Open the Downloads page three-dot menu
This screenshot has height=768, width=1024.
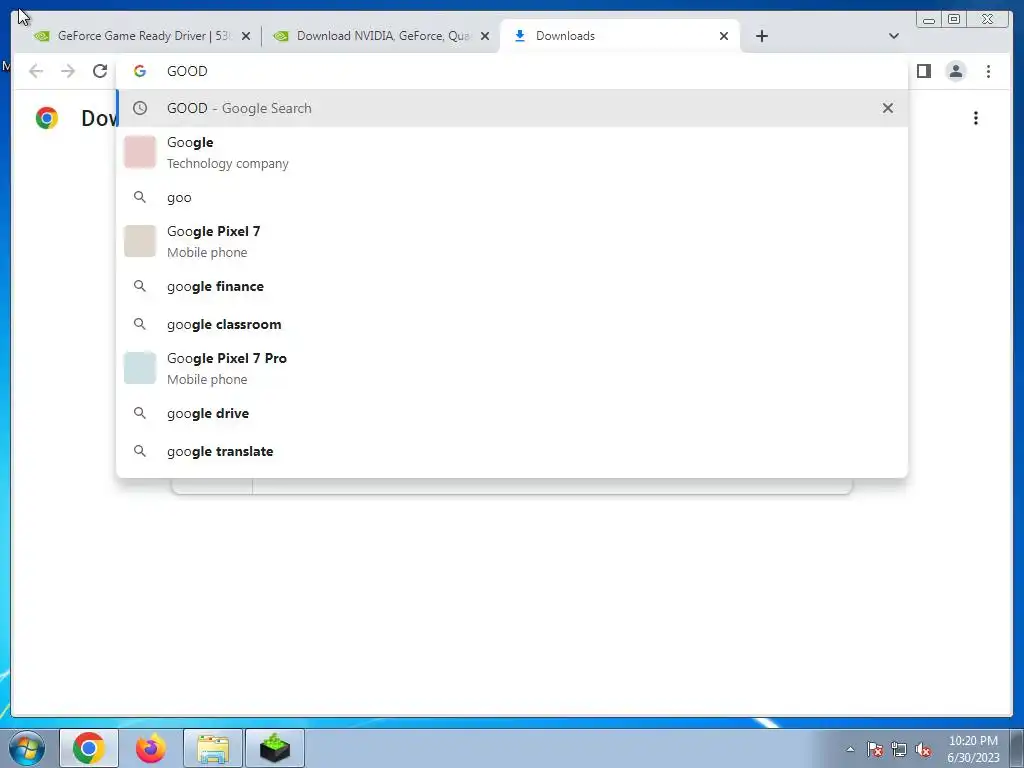(x=976, y=118)
